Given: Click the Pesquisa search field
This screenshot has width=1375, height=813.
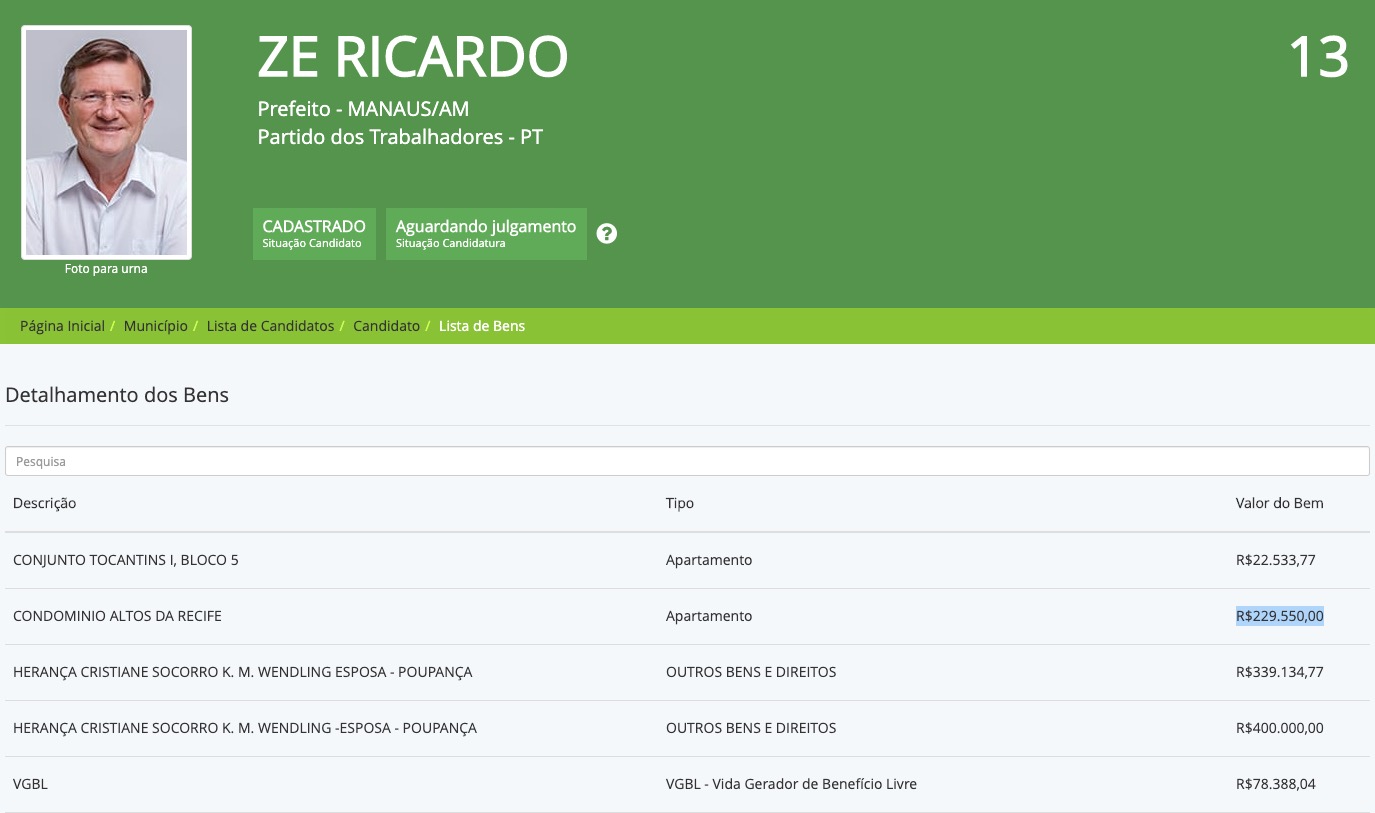Looking at the screenshot, I should tap(687, 461).
